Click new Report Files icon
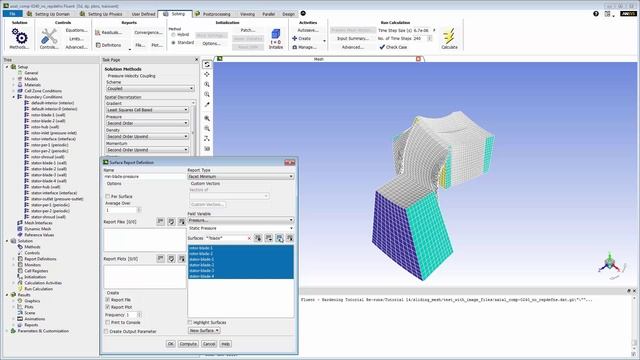 click(x=160, y=222)
